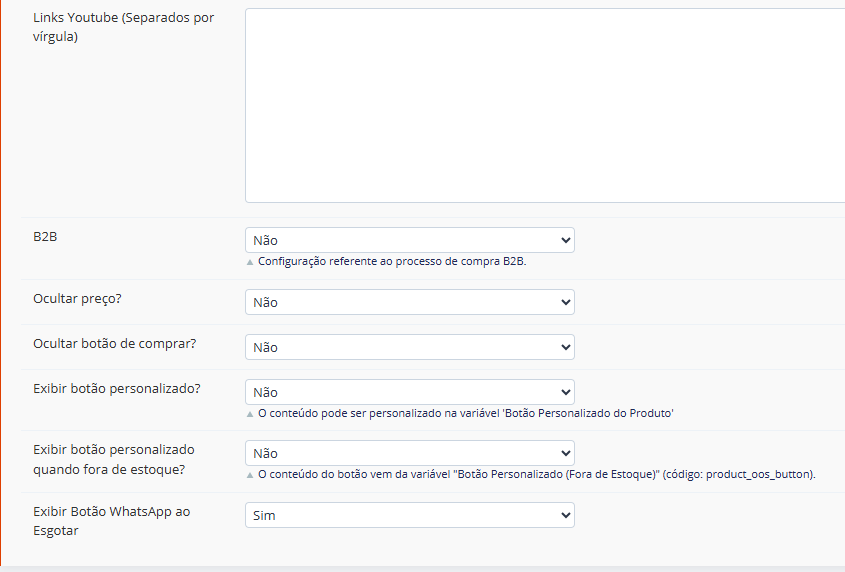Click hint mentioning code product_oos_button

pyautogui.click(x=537, y=474)
